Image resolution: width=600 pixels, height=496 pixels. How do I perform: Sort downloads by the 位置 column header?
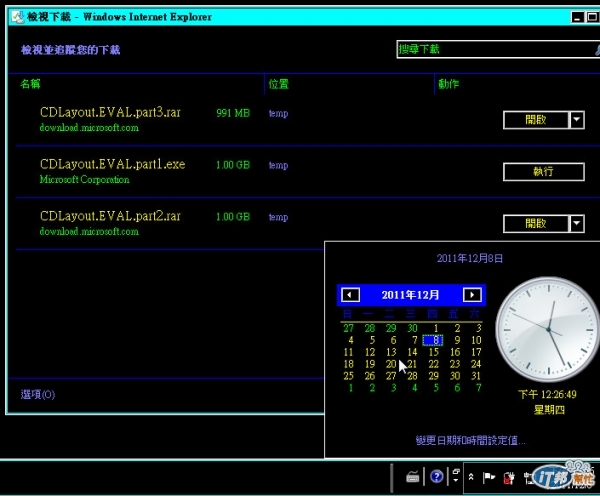[x=279, y=84]
